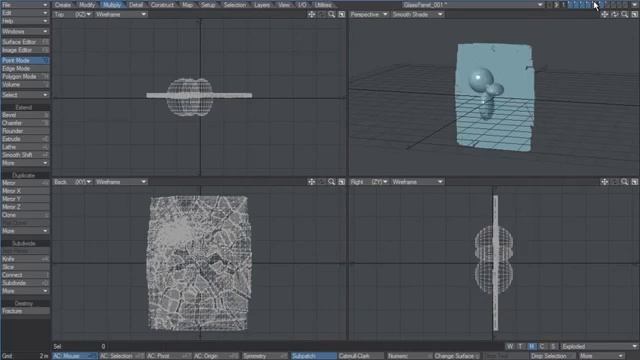Click the pan icon of the Back viewport
640x360 pixels.
pyautogui.click(x=311, y=182)
